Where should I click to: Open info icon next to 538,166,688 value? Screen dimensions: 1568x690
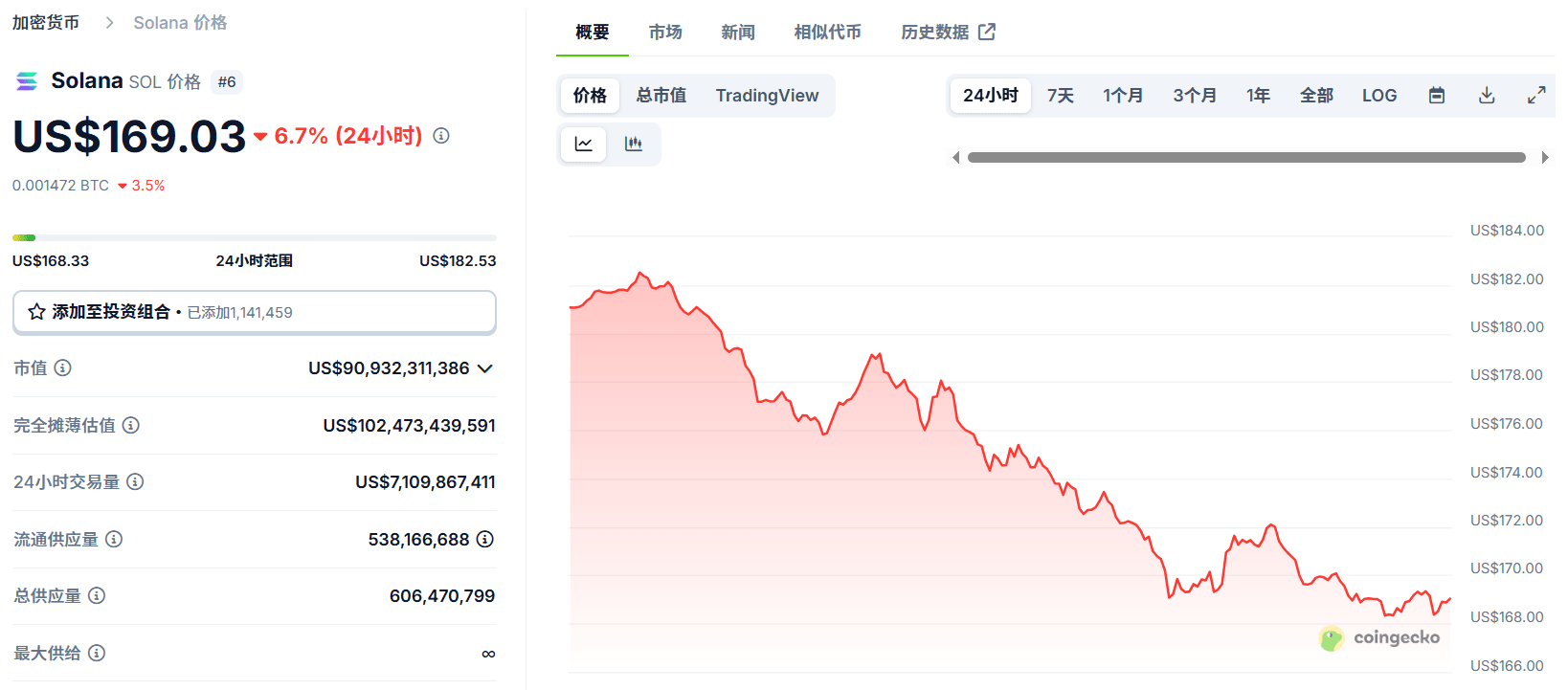coord(485,539)
